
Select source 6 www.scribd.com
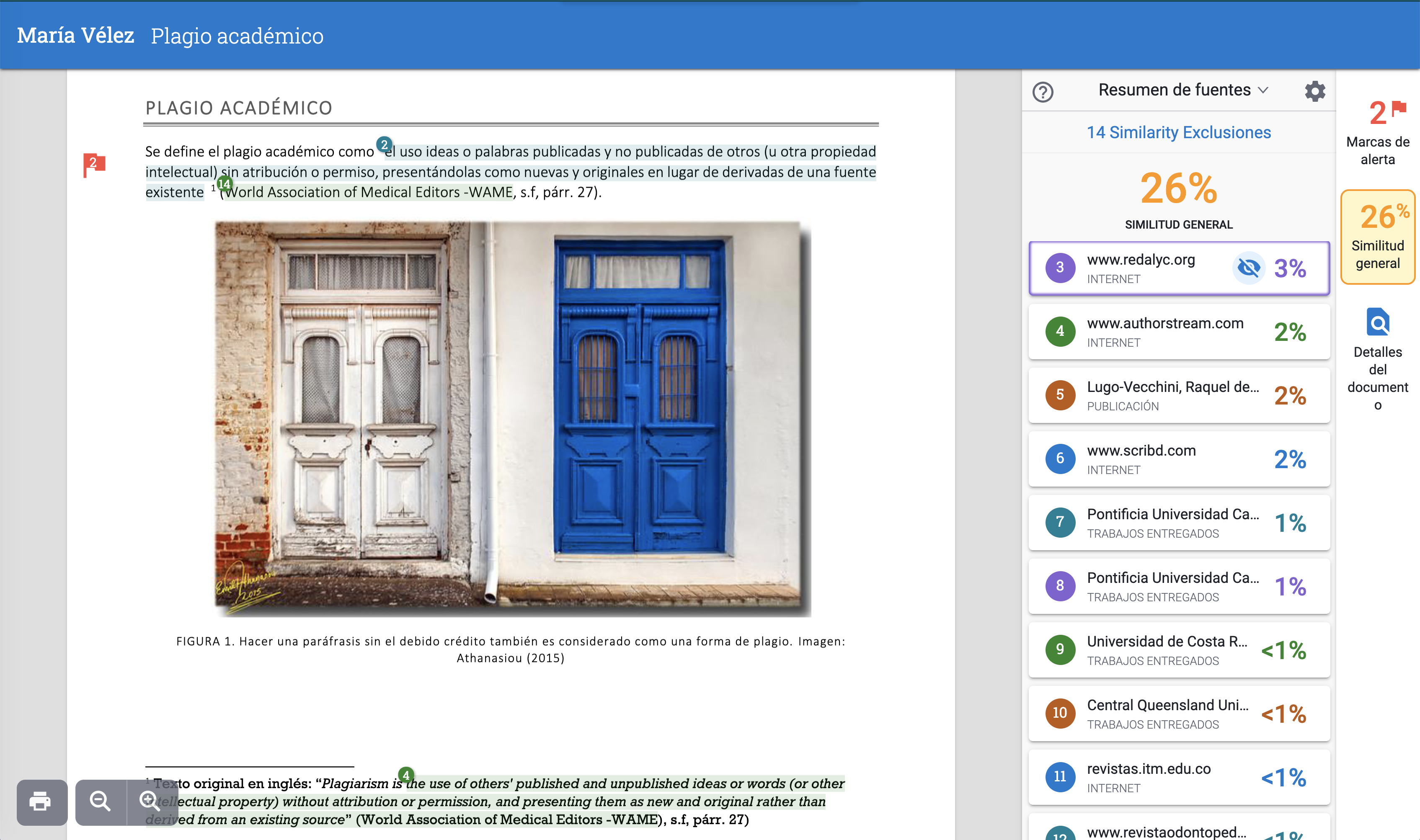pos(1179,459)
